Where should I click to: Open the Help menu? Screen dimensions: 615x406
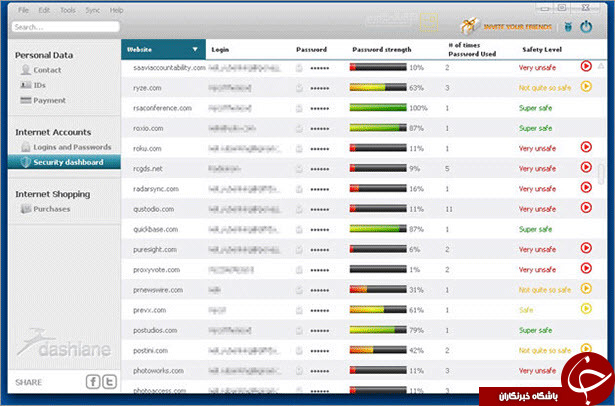(x=116, y=10)
